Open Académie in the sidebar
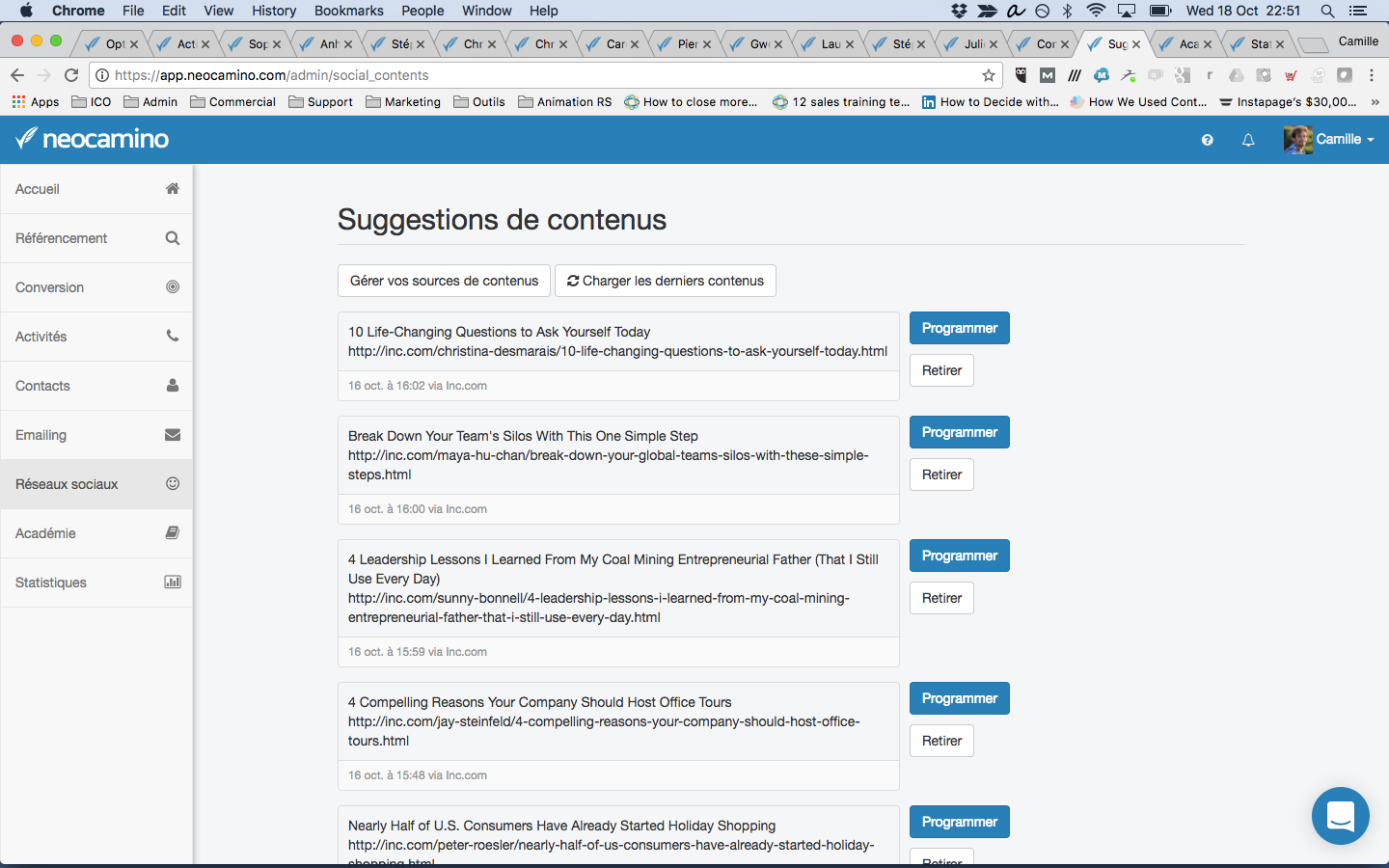Viewport: 1389px width, 868px height. 96,533
